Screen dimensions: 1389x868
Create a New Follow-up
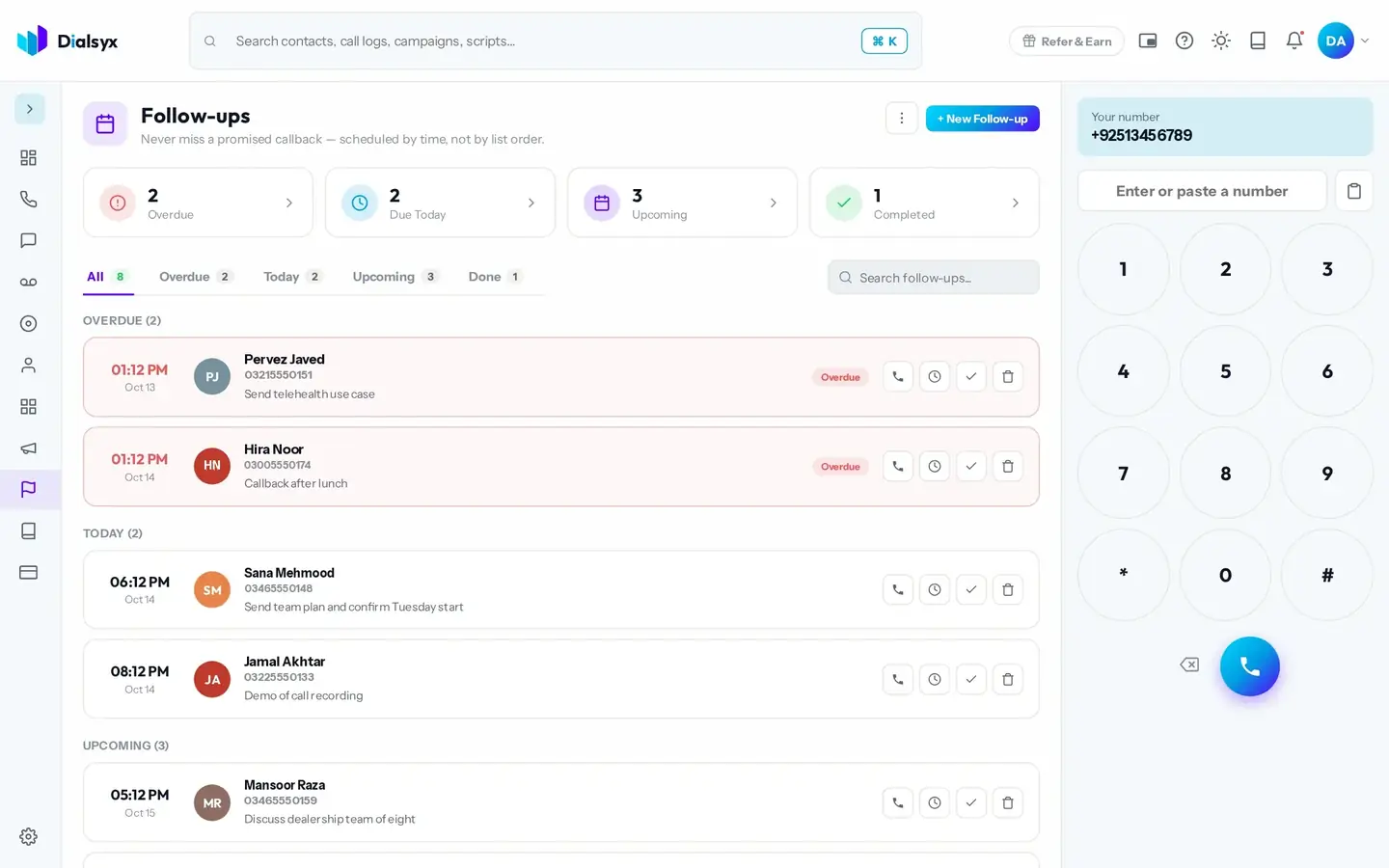982,119
